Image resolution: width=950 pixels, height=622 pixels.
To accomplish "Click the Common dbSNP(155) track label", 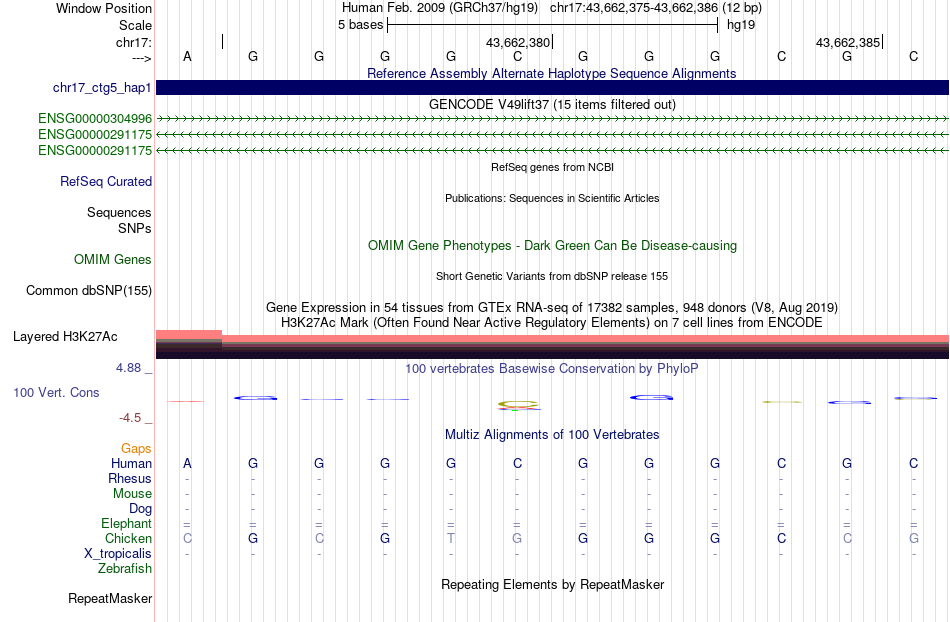I will click(x=89, y=291).
